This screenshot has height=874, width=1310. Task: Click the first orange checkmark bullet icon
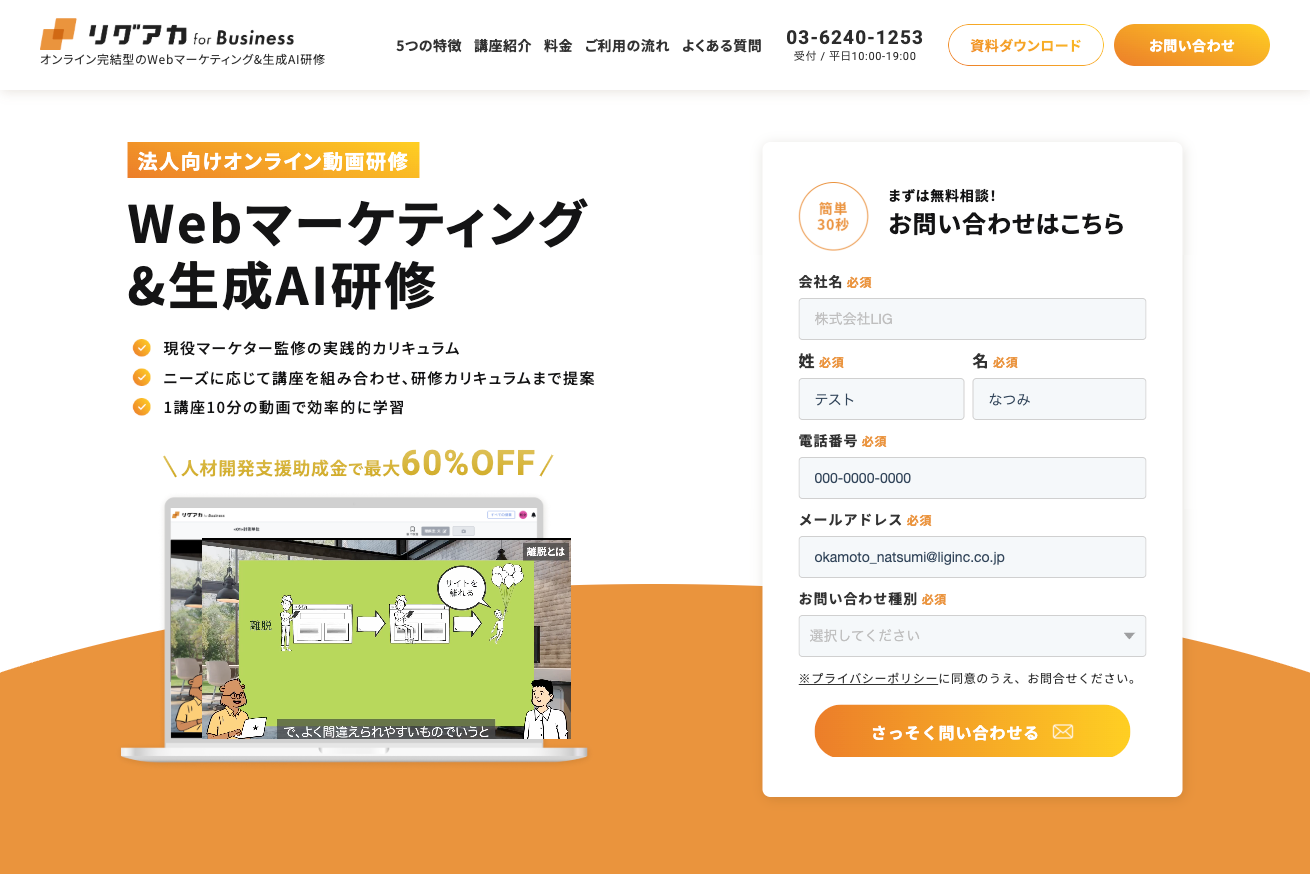(142, 348)
